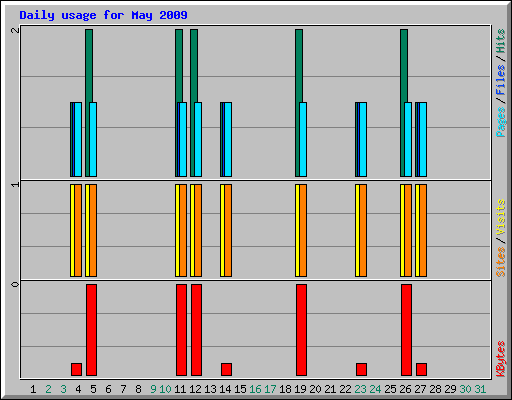Click day label "4" on the x-axis
This screenshot has width=512, height=400.
(78, 389)
